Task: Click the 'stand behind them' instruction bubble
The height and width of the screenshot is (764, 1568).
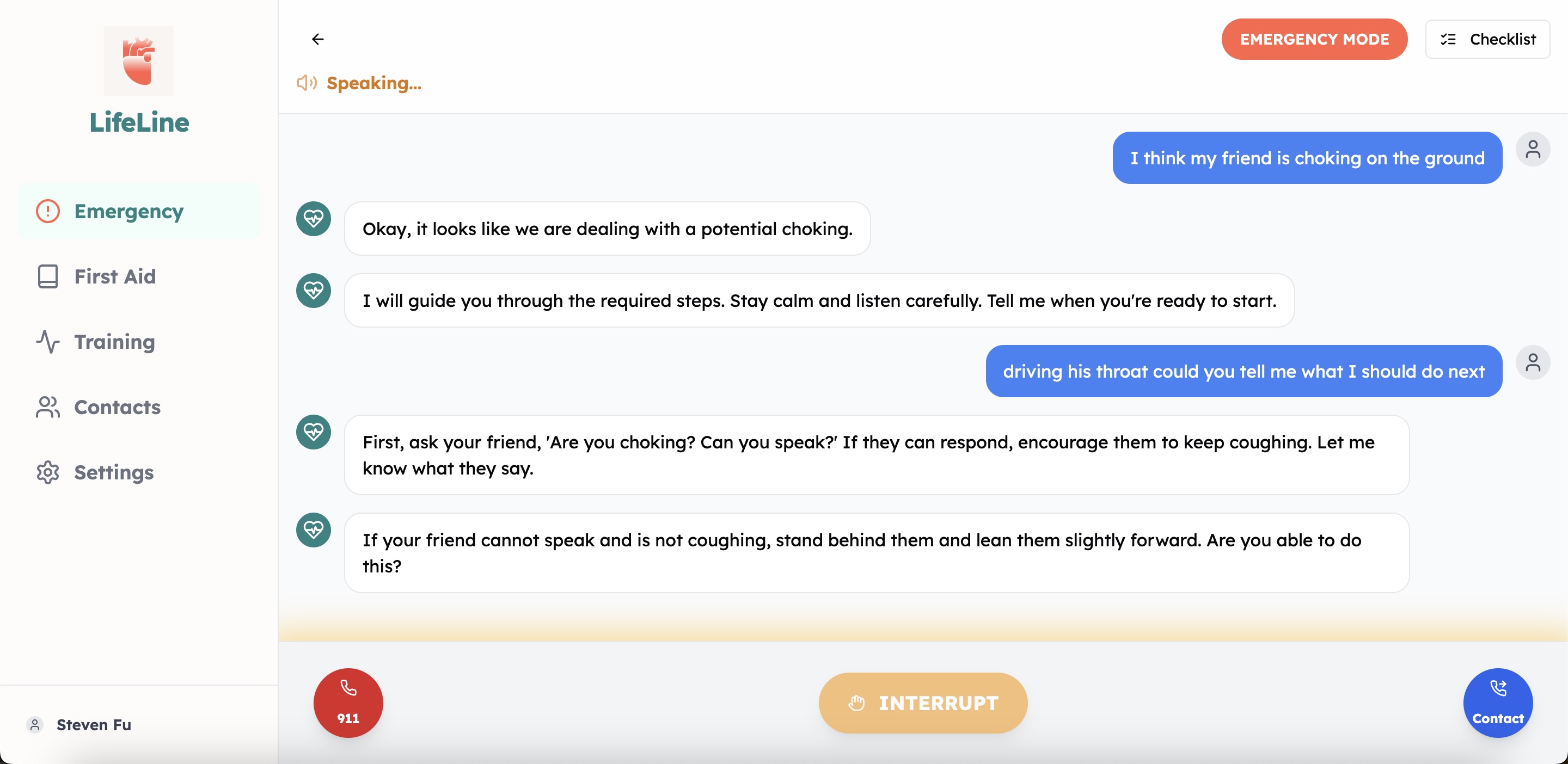Action: (x=876, y=552)
